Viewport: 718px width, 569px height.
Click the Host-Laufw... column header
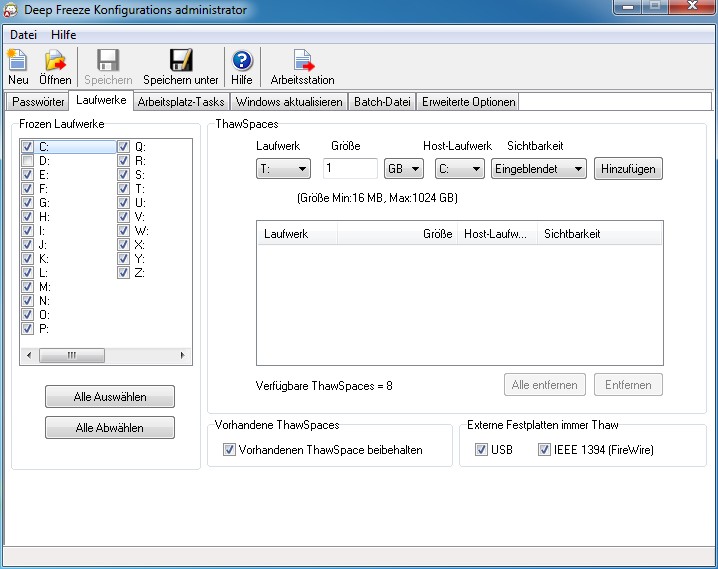(x=497, y=234)
